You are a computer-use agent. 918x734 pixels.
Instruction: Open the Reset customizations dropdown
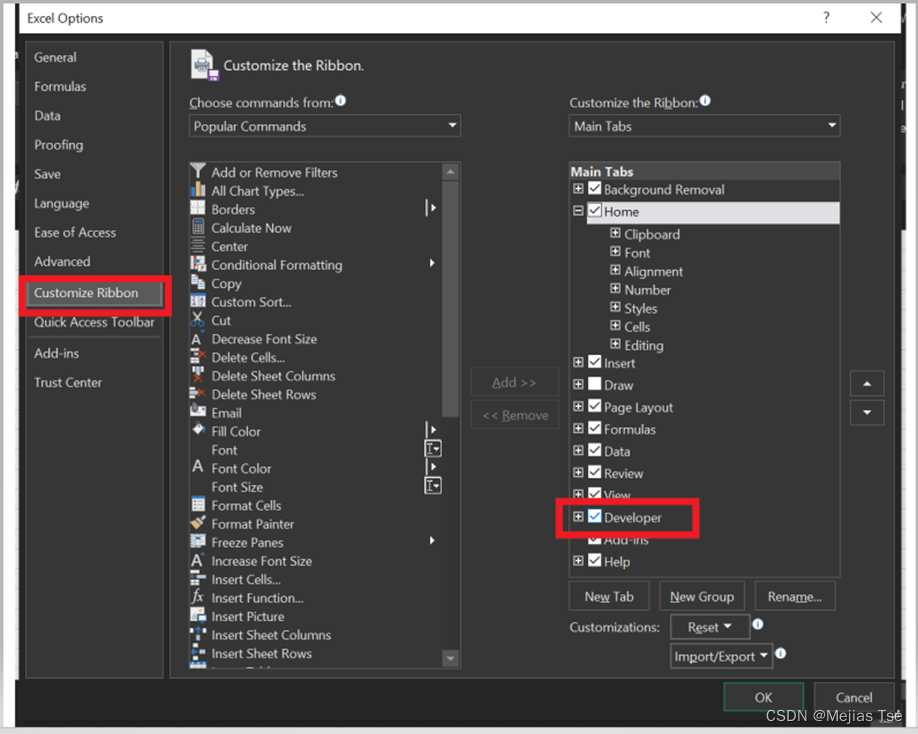(x=710, y=627)
